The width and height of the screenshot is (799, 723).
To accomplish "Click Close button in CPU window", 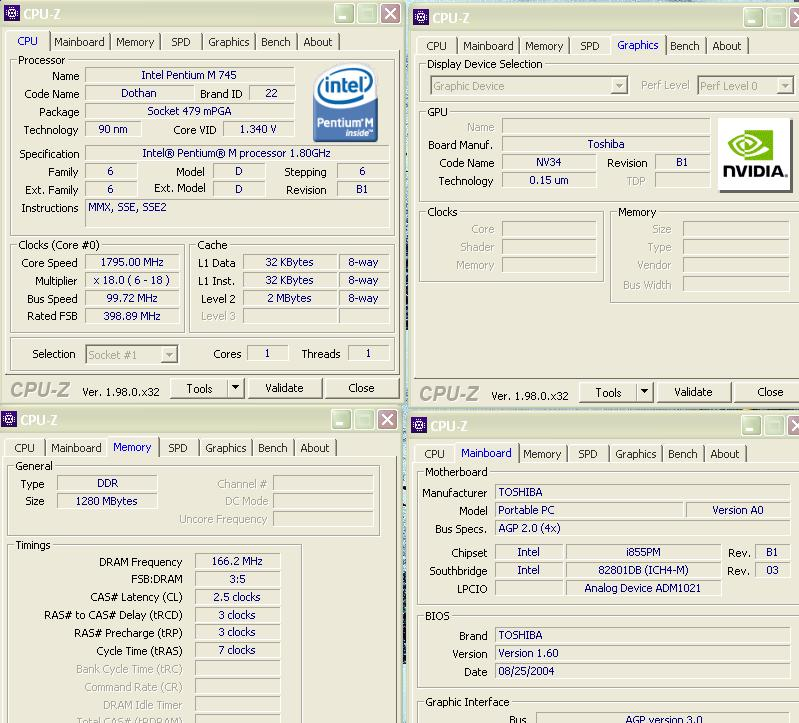I will 361,388.
